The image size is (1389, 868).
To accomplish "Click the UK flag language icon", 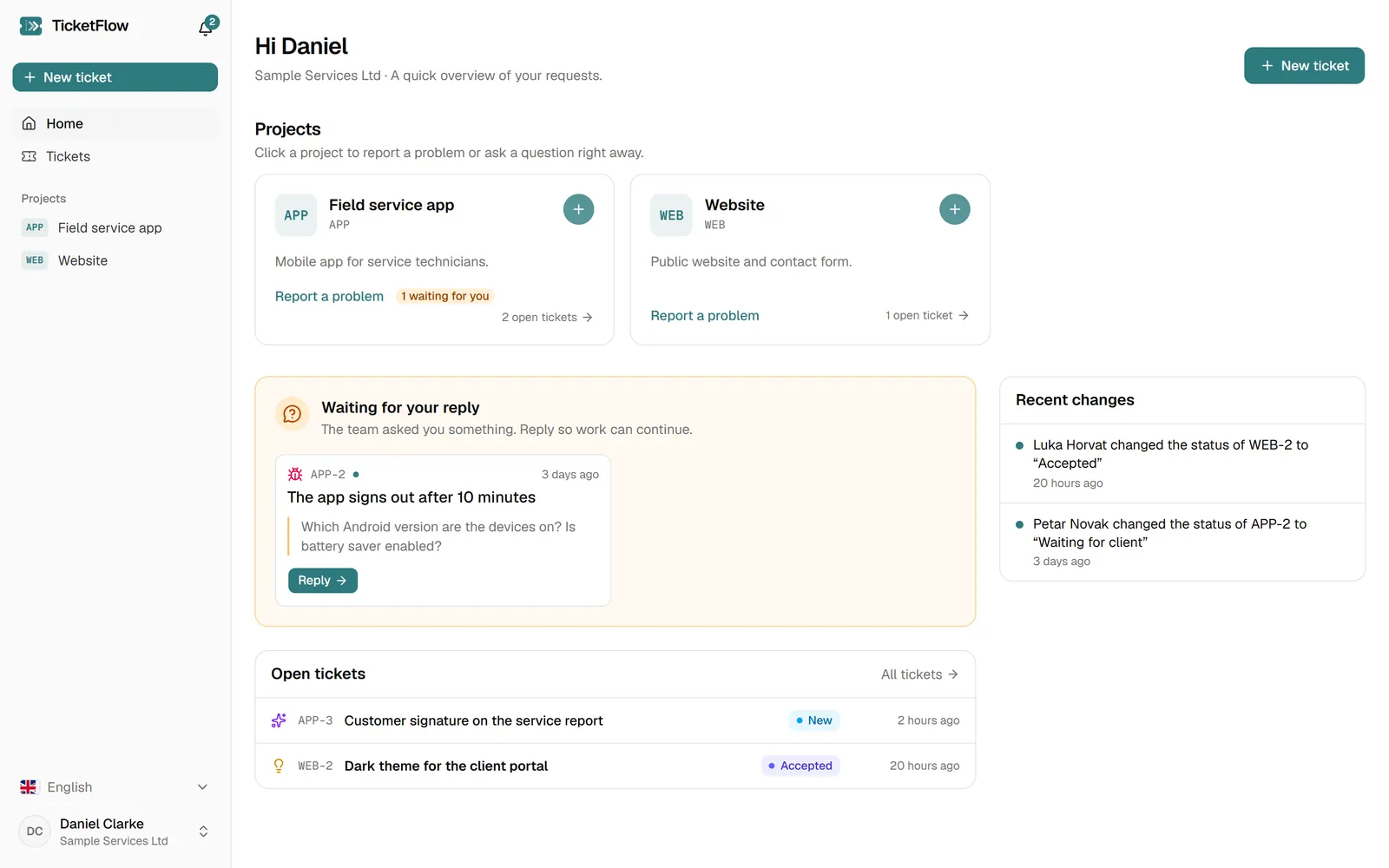I will (29, 787).
